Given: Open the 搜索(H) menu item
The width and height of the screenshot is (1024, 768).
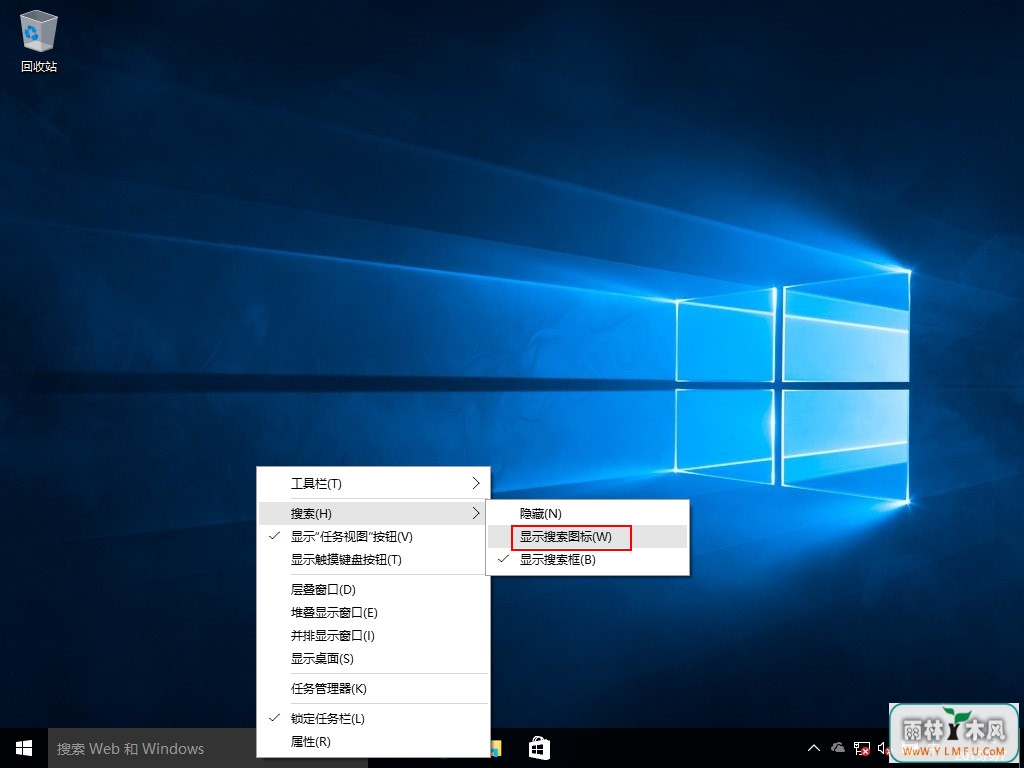Looking at the screenshot, I should 374,513.
